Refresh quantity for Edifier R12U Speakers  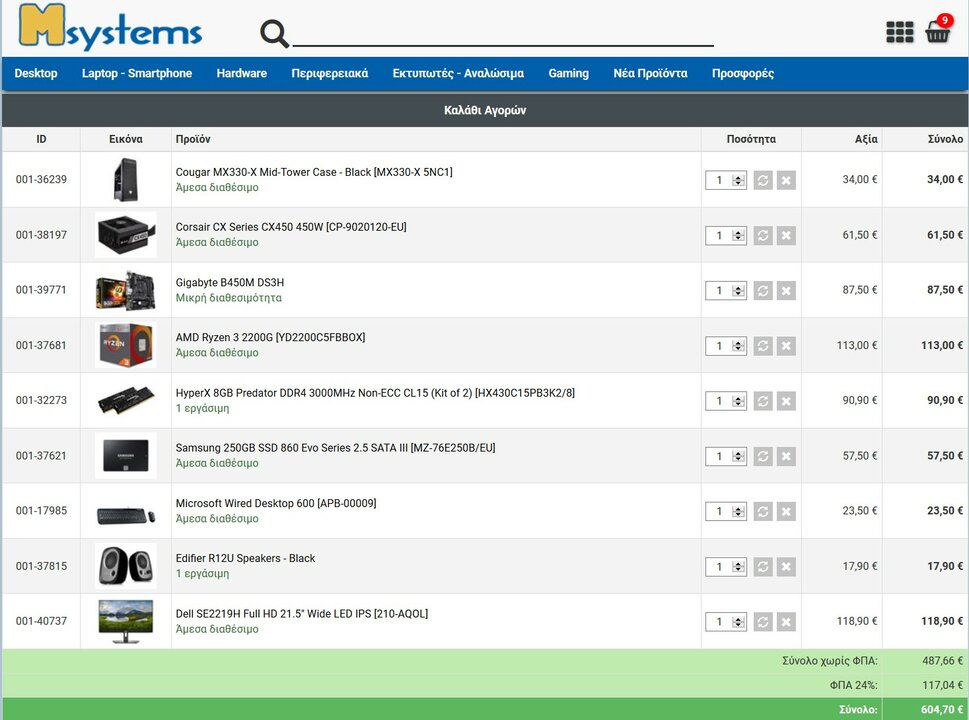763,567
